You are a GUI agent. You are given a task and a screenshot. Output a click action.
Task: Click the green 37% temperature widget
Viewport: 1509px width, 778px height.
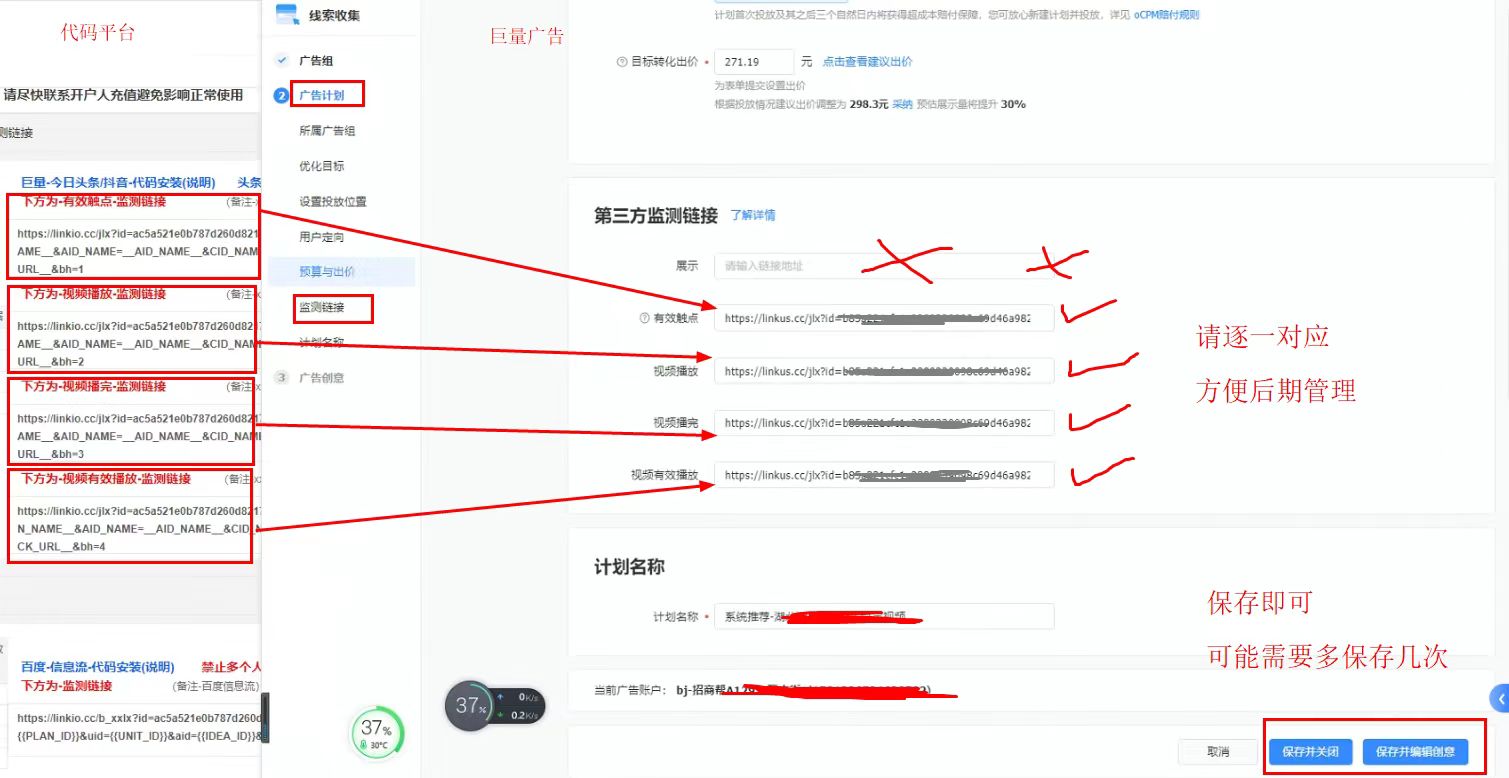tap(377, 734)
